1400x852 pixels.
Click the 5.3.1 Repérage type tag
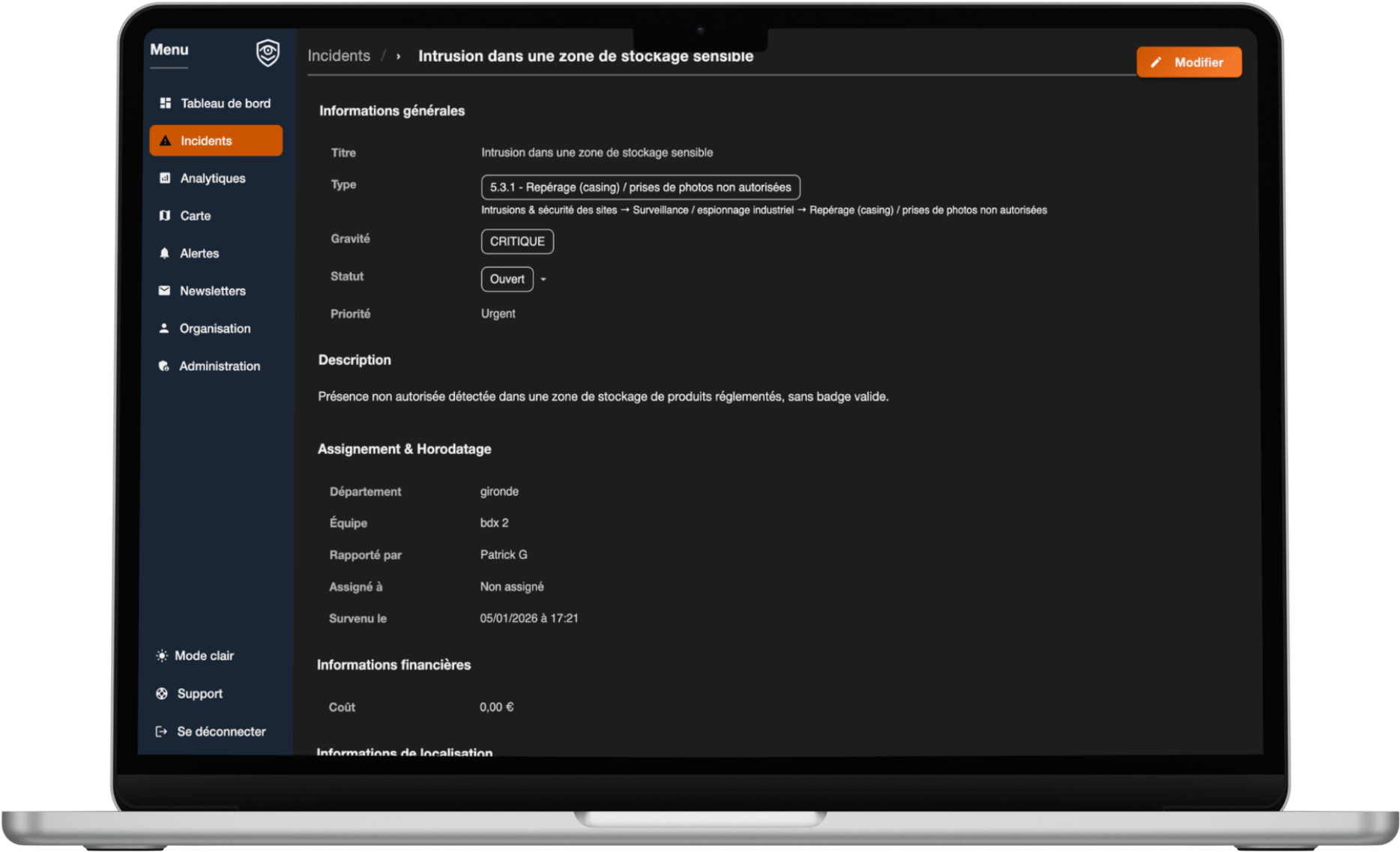point(640,187)
